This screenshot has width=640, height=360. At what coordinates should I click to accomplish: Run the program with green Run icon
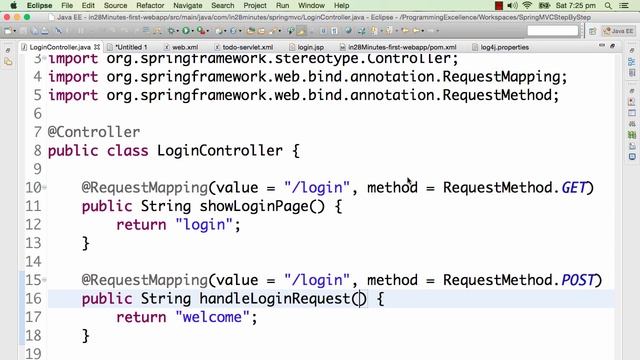coord(186,31)
